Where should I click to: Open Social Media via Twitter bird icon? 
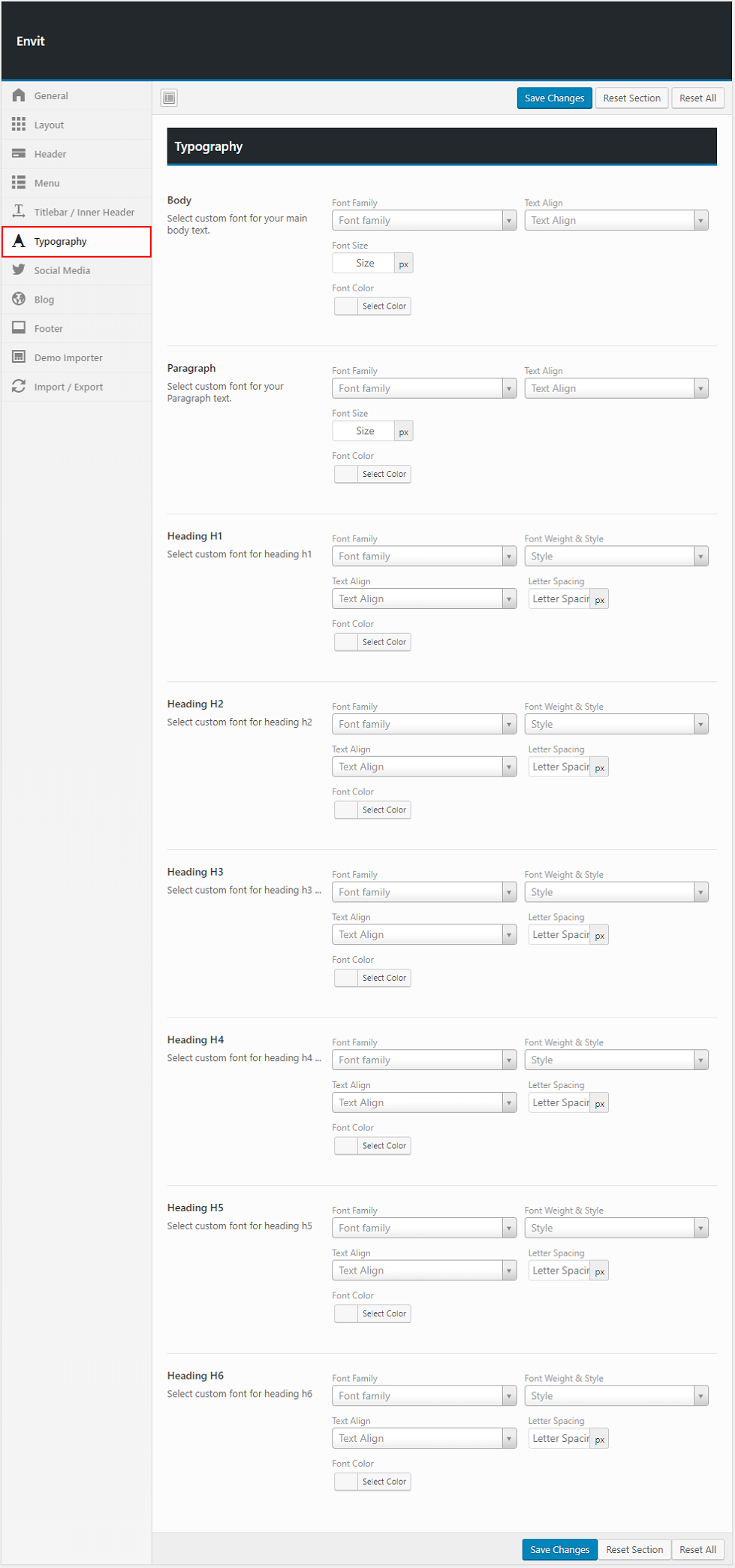point(19,270)
